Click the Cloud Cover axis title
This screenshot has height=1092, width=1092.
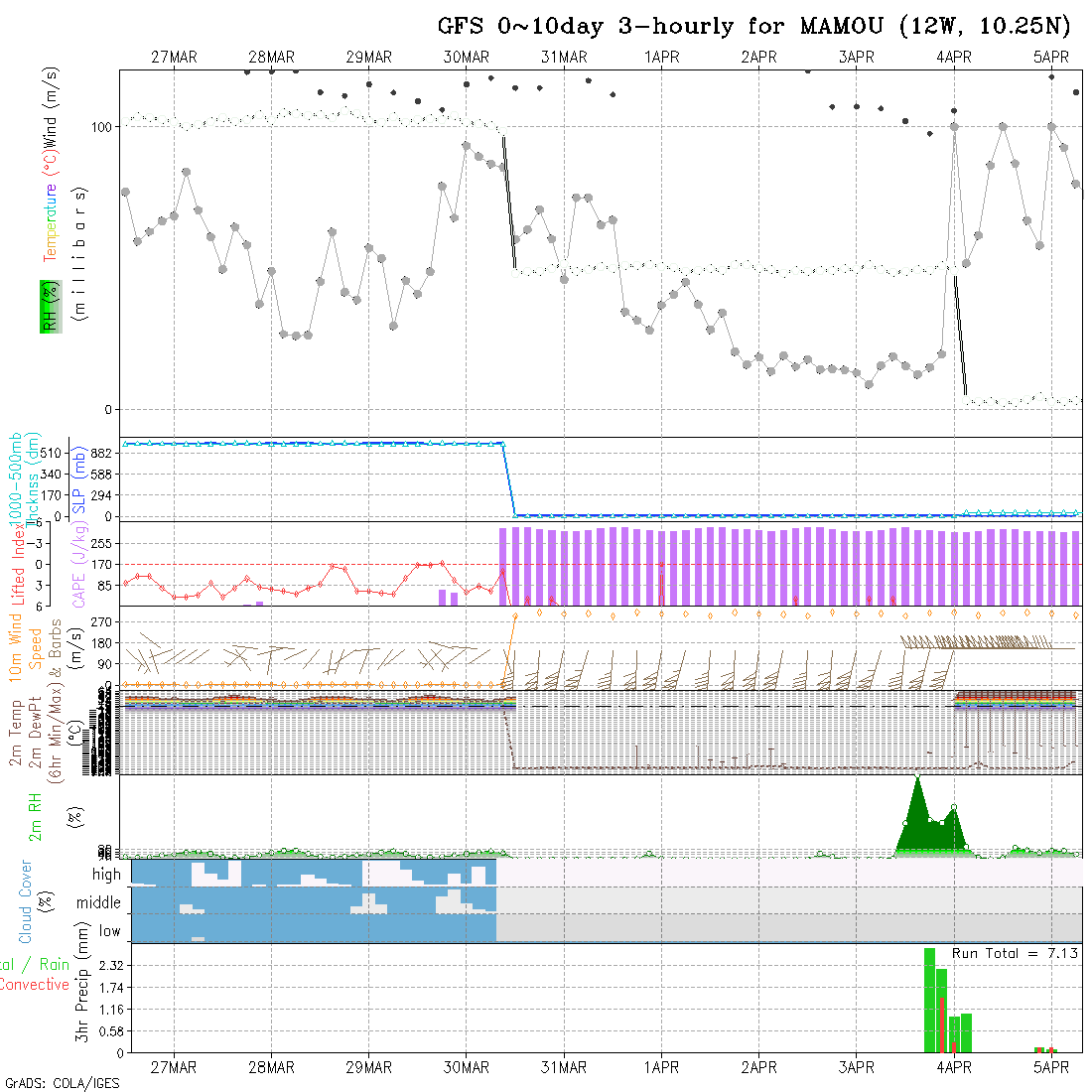point(26,901)
